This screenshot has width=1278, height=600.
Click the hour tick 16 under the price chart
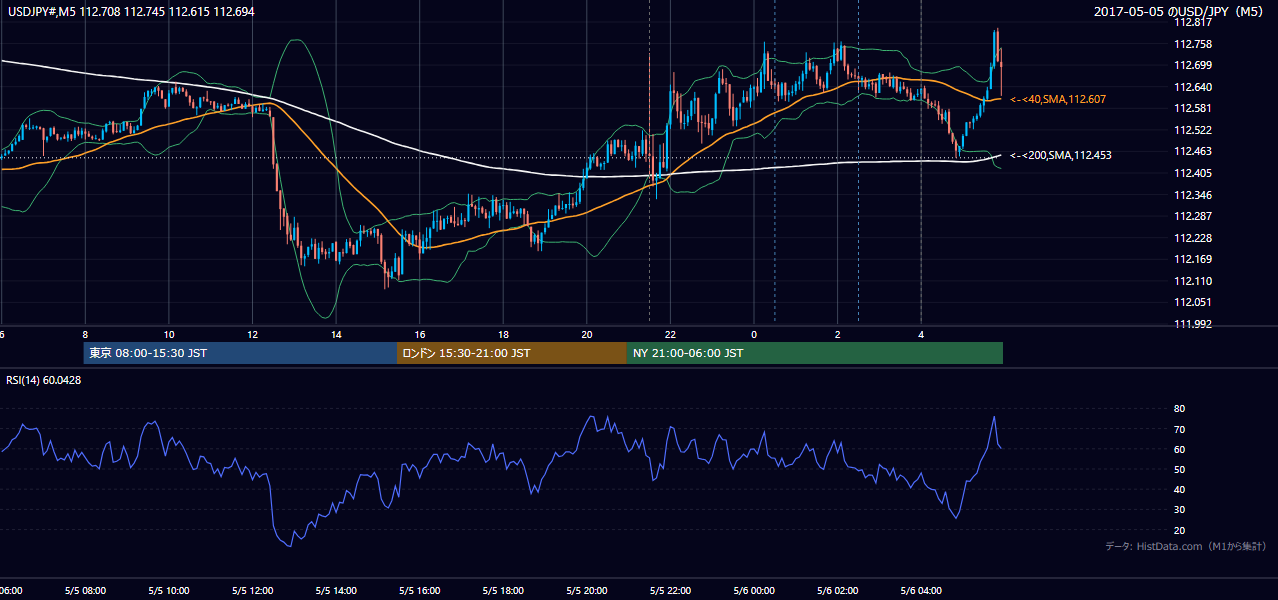420,334
